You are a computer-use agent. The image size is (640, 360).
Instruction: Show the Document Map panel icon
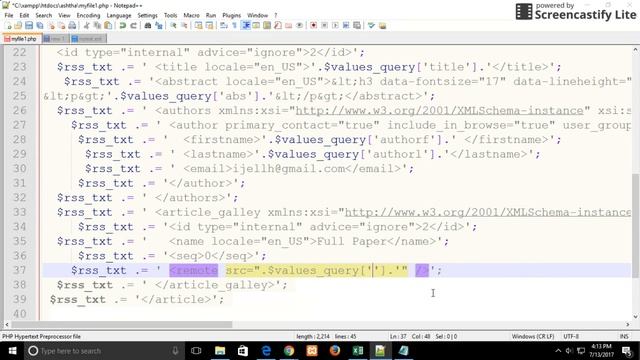tap(267, 26)
